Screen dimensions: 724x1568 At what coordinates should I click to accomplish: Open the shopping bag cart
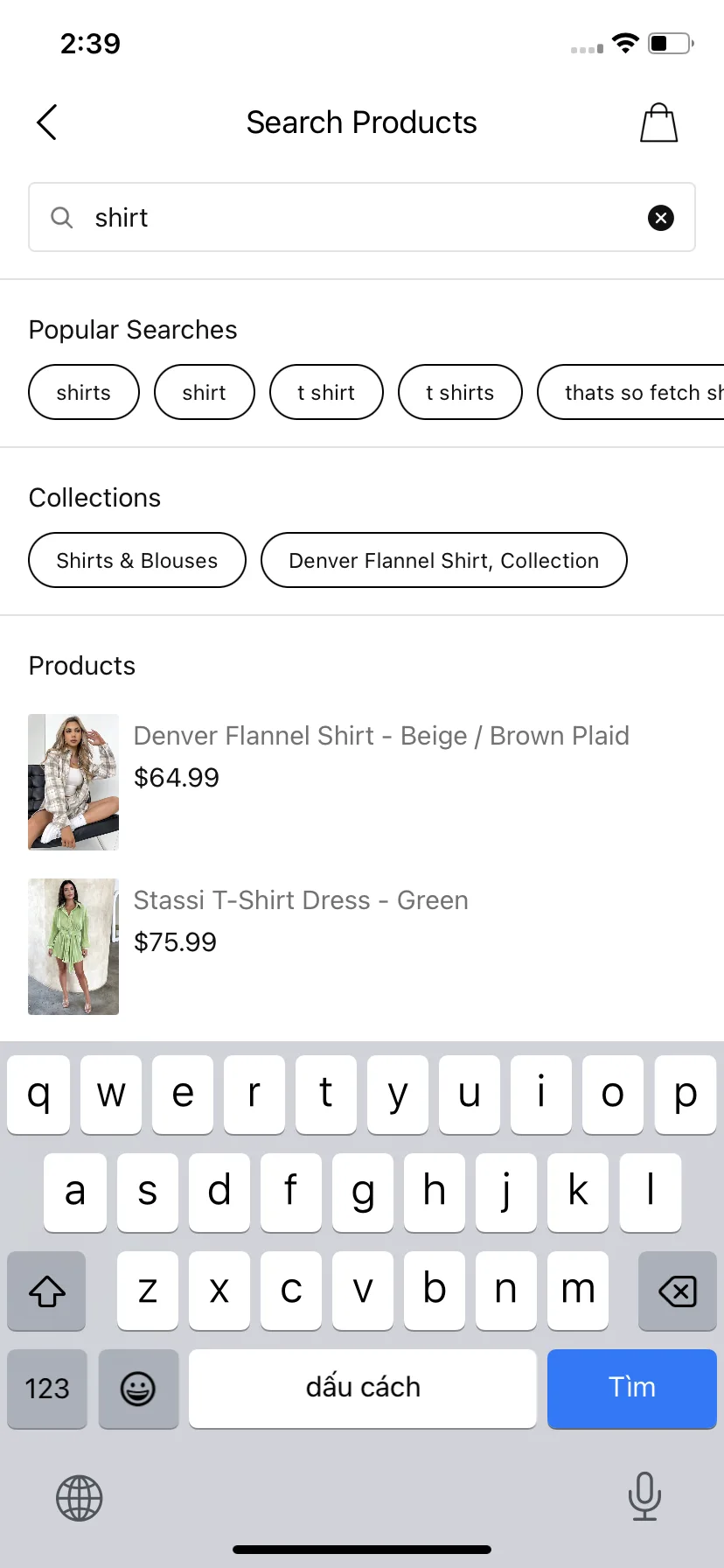658,122
